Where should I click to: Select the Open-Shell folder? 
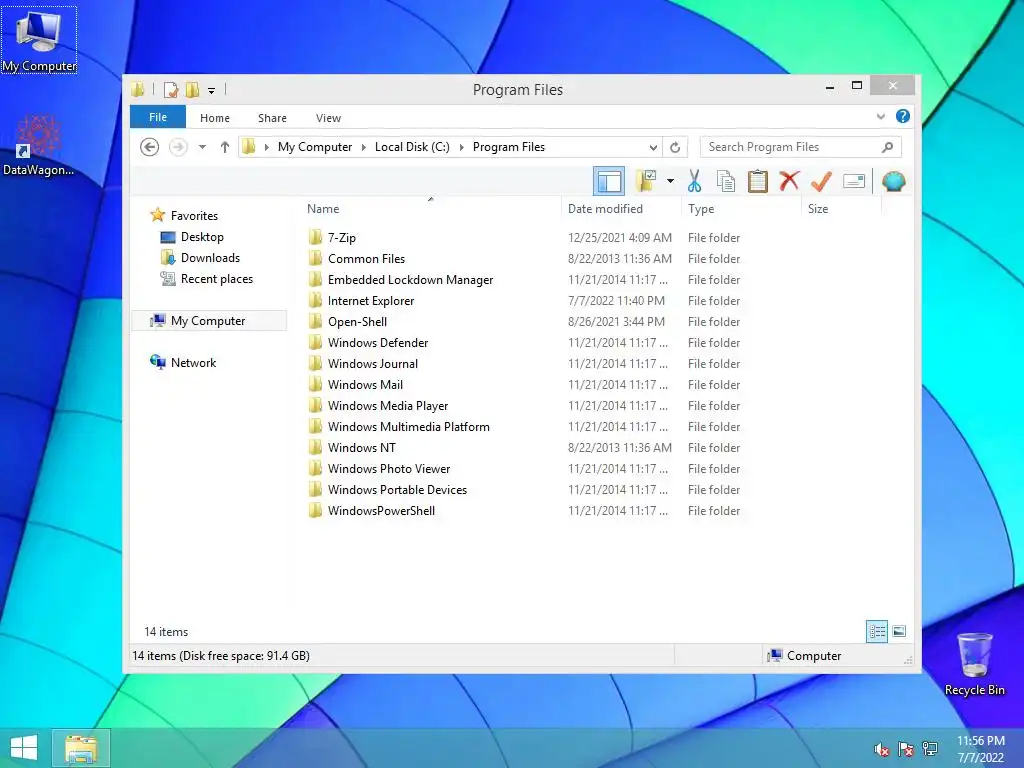pyautogui.click(x=357, y=321)
